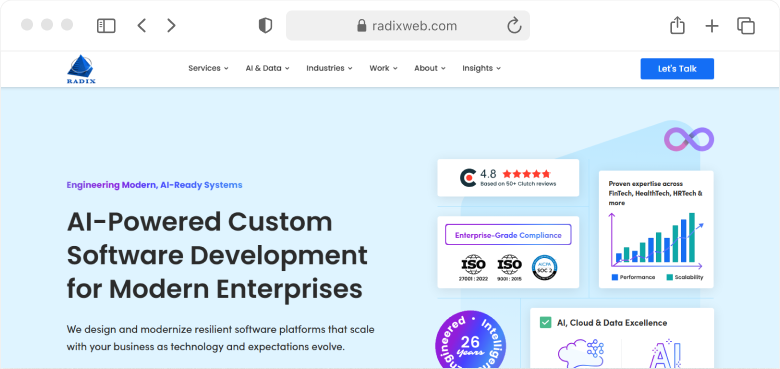Open the Insights dropdown menu
This screenshot has height=369, width=780.
pos(482,68)
